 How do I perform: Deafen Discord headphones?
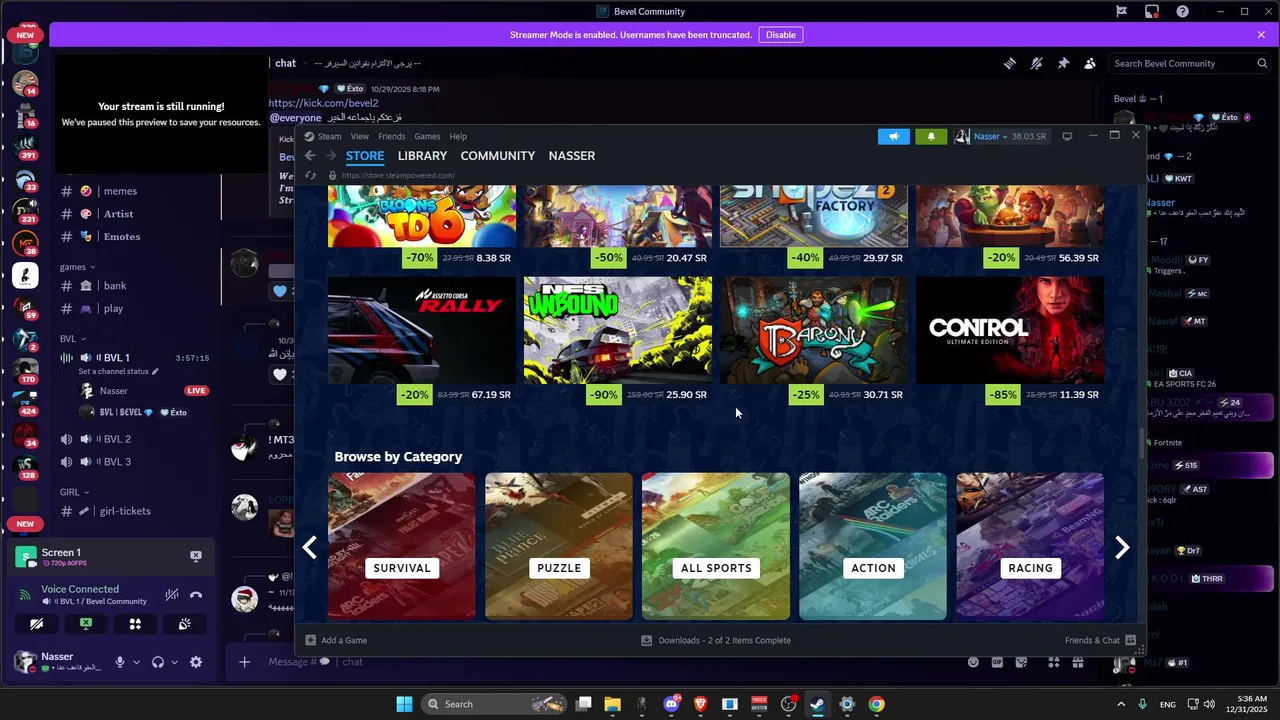157,662
